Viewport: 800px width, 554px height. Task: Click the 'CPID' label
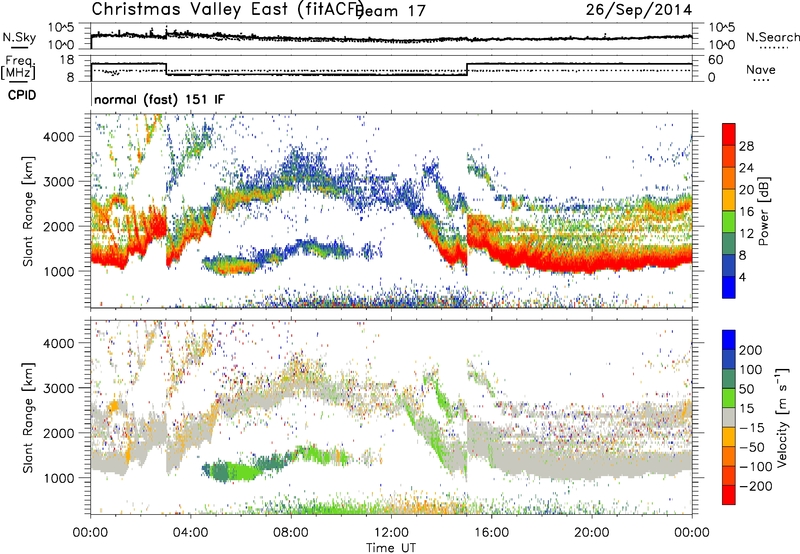click(22, 95)
